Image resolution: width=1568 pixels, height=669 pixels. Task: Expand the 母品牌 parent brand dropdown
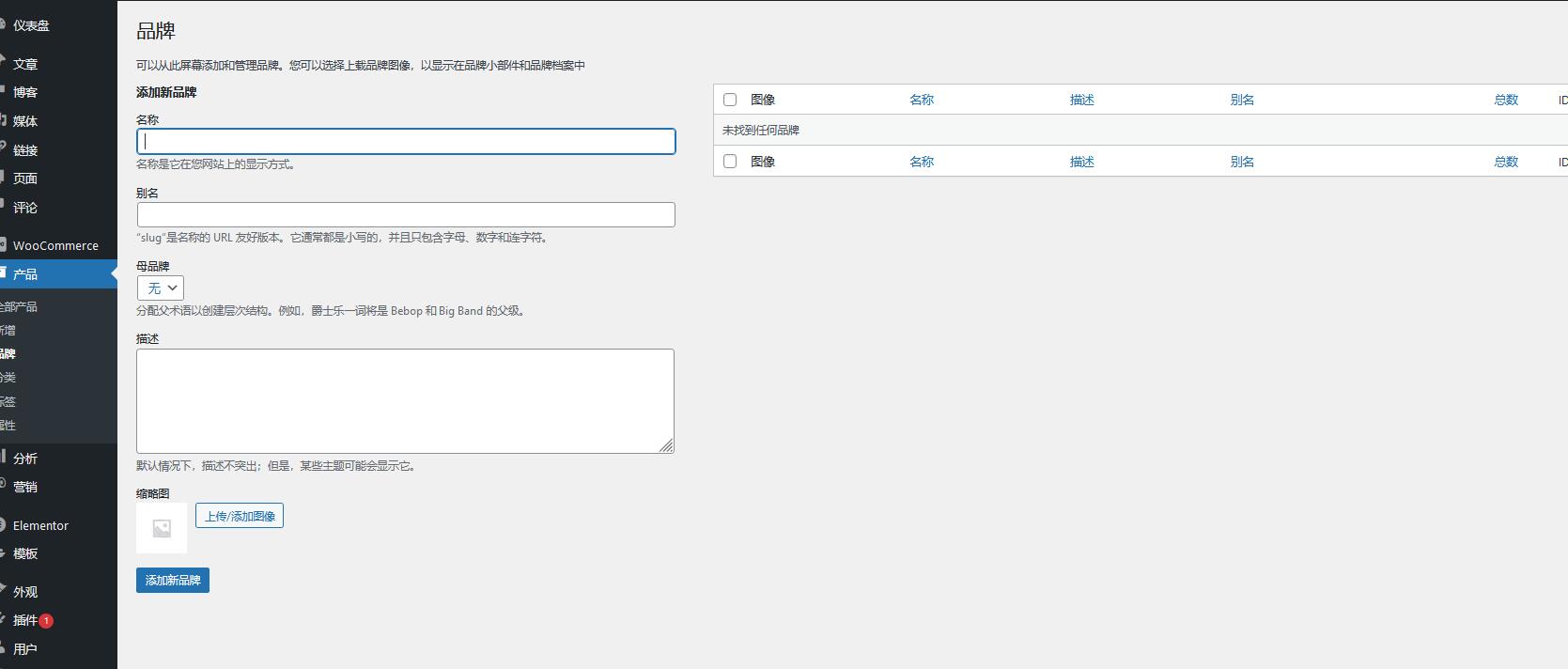(x=161, y=288)
